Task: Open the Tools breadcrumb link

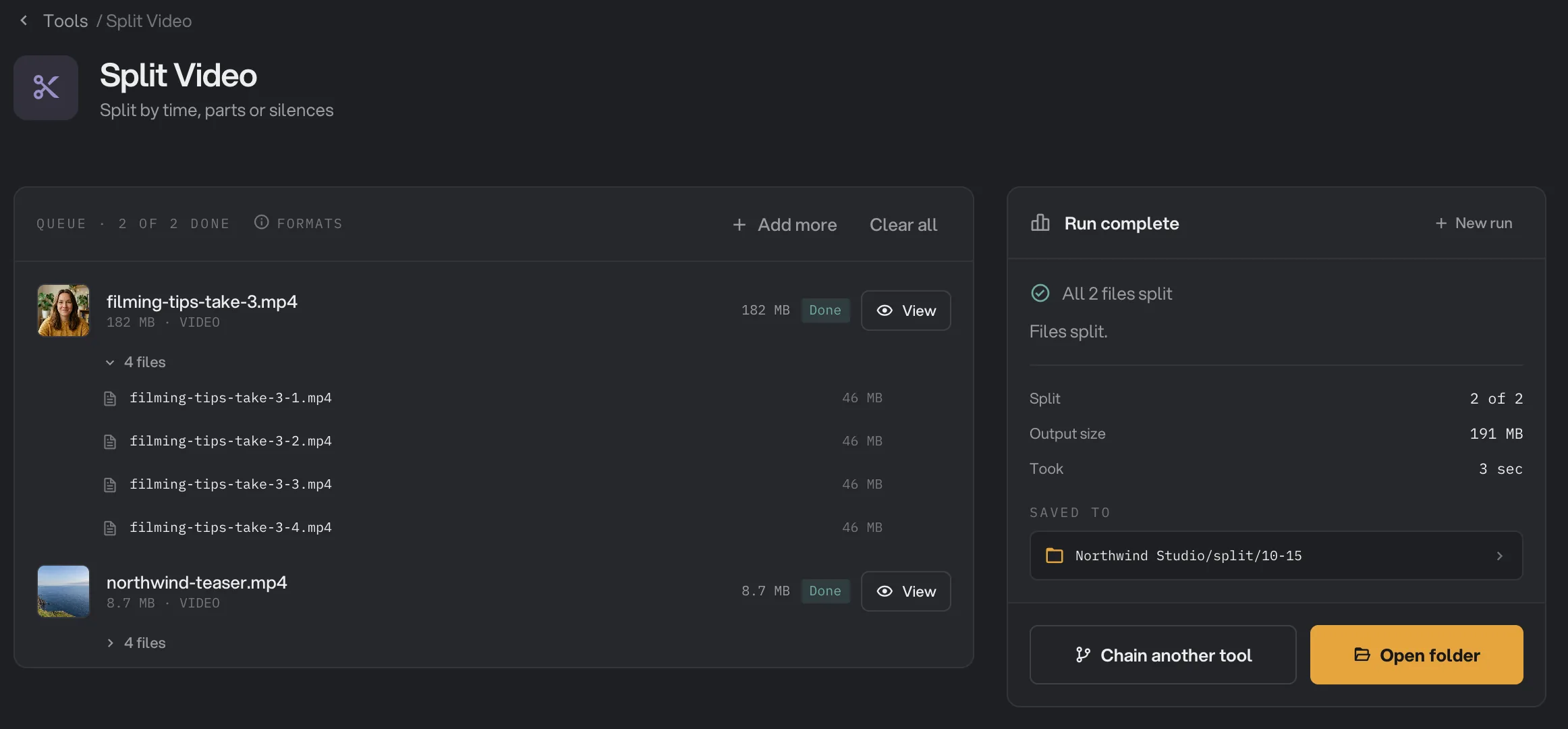Action: tap(65, 21)
